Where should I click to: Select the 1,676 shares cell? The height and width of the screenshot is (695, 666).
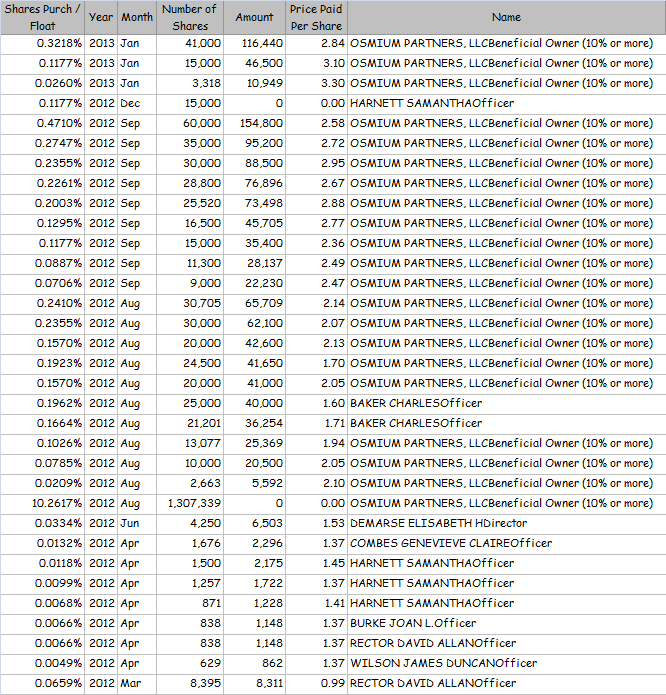click(190, 543)
